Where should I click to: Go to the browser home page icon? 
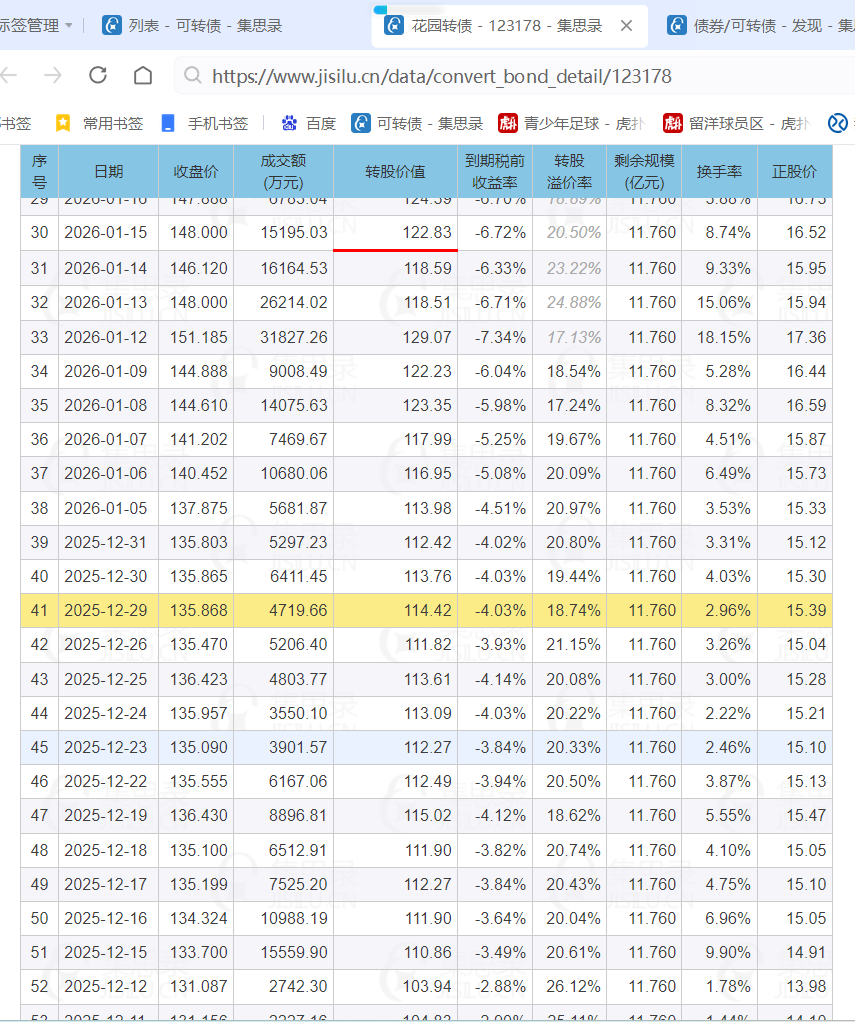click(143, 76)
